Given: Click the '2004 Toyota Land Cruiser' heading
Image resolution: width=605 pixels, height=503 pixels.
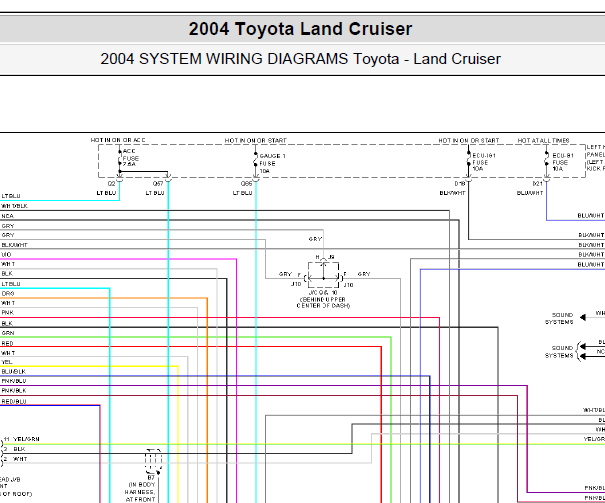Looking at the screenshot, I should coord(300,29).
